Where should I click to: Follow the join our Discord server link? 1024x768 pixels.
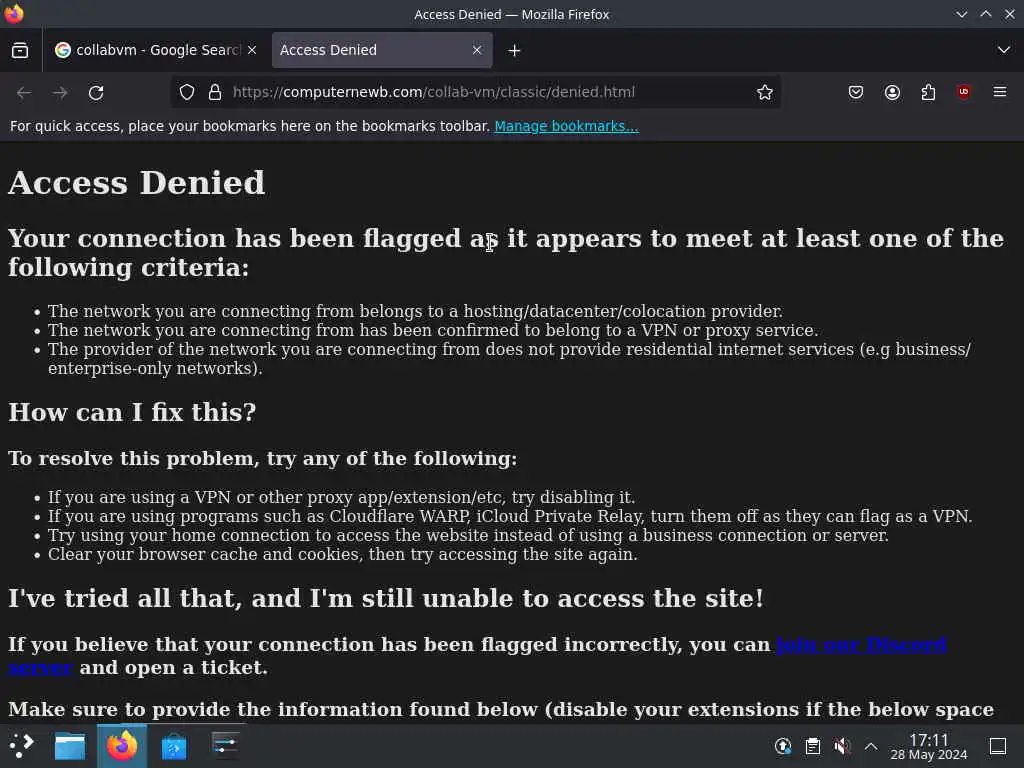(861, 645)
